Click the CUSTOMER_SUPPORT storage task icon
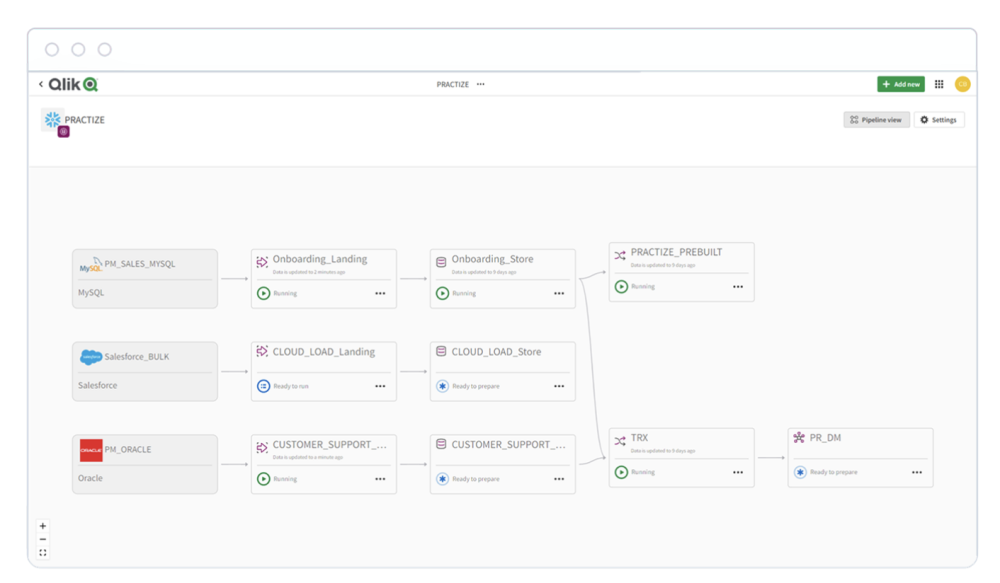Image resolution: width=1000 pixels, height=583 pixels. point(441,444)
